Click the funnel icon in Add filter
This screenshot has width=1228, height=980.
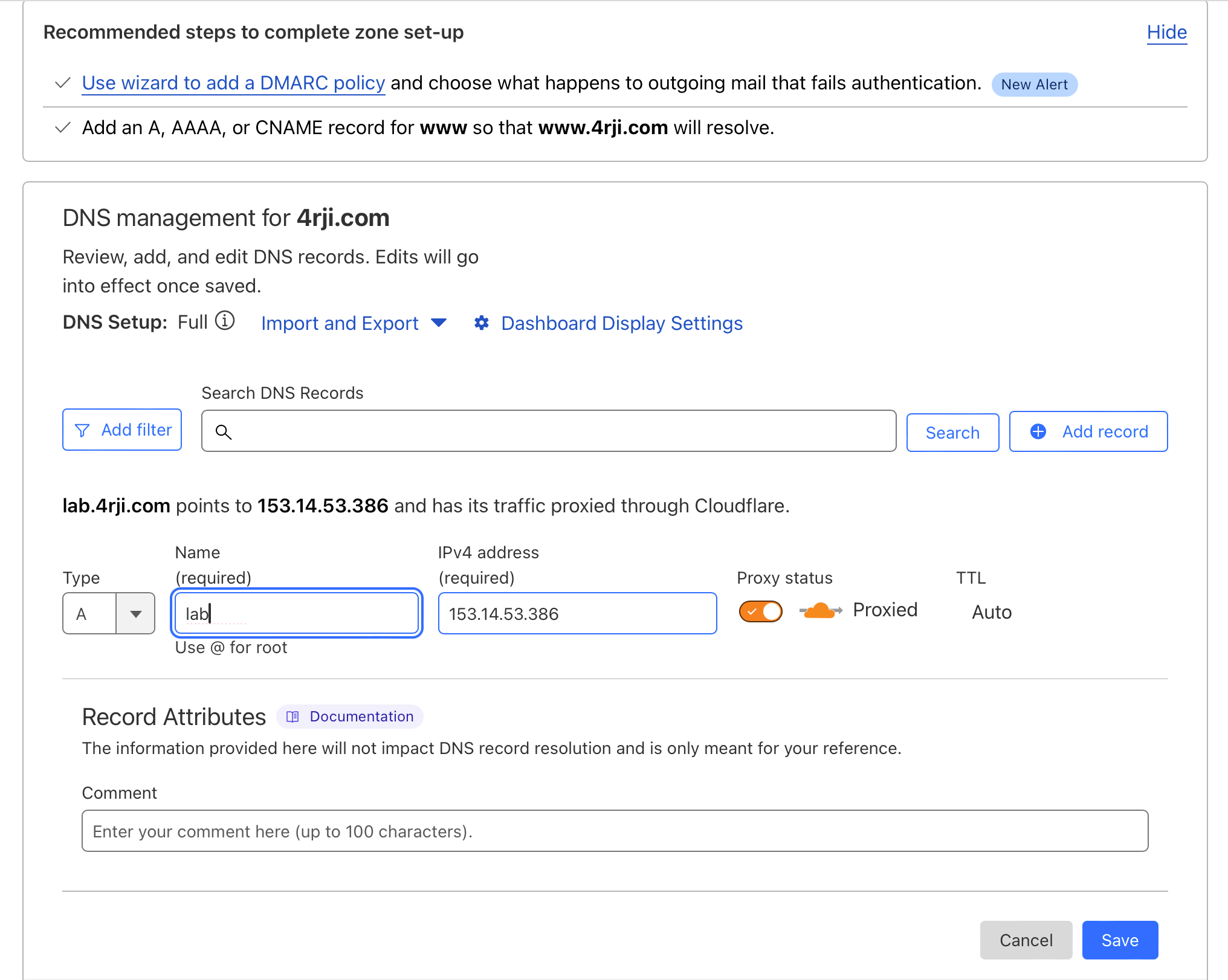pyautogui.click(x=82, y=430)
